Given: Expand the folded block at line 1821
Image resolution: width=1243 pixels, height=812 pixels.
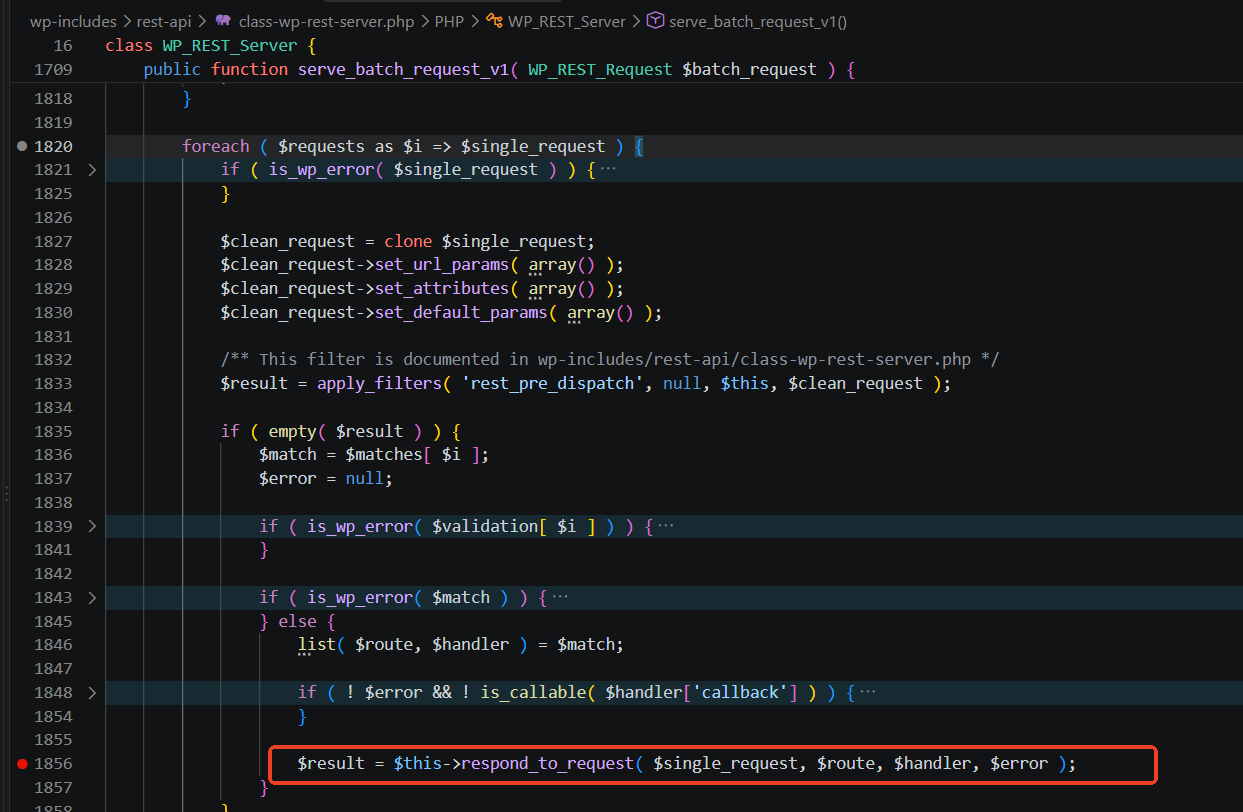Looking at the screenshot, I should click(x=92, y=170).
